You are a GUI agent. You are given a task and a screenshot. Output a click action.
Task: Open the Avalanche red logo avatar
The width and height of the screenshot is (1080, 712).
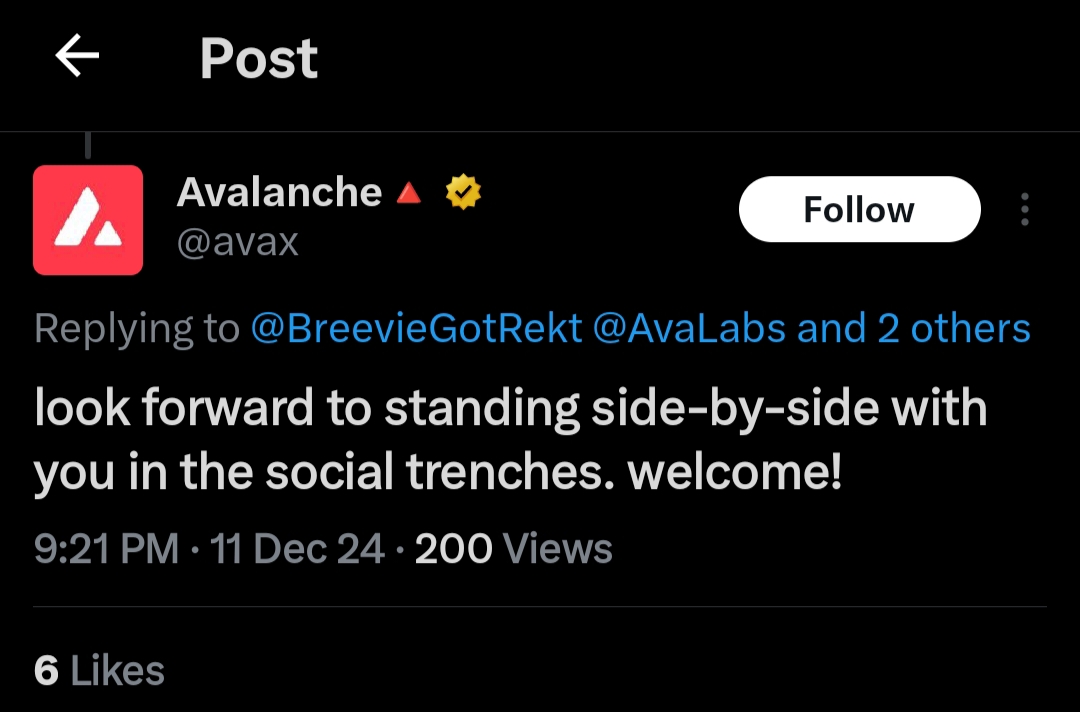88,220
